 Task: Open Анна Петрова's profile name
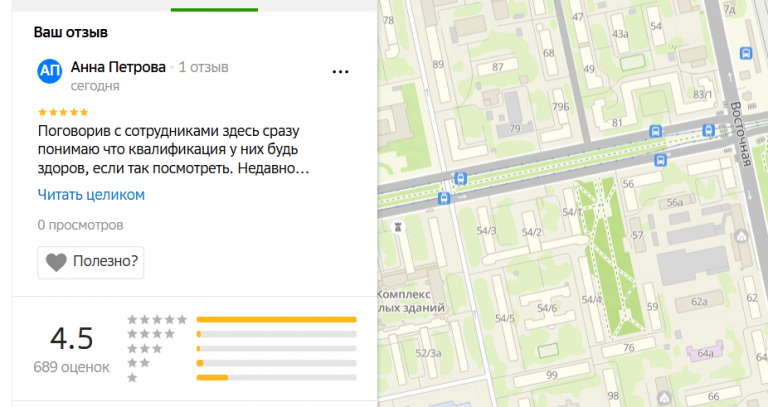(x=118, y=67)
